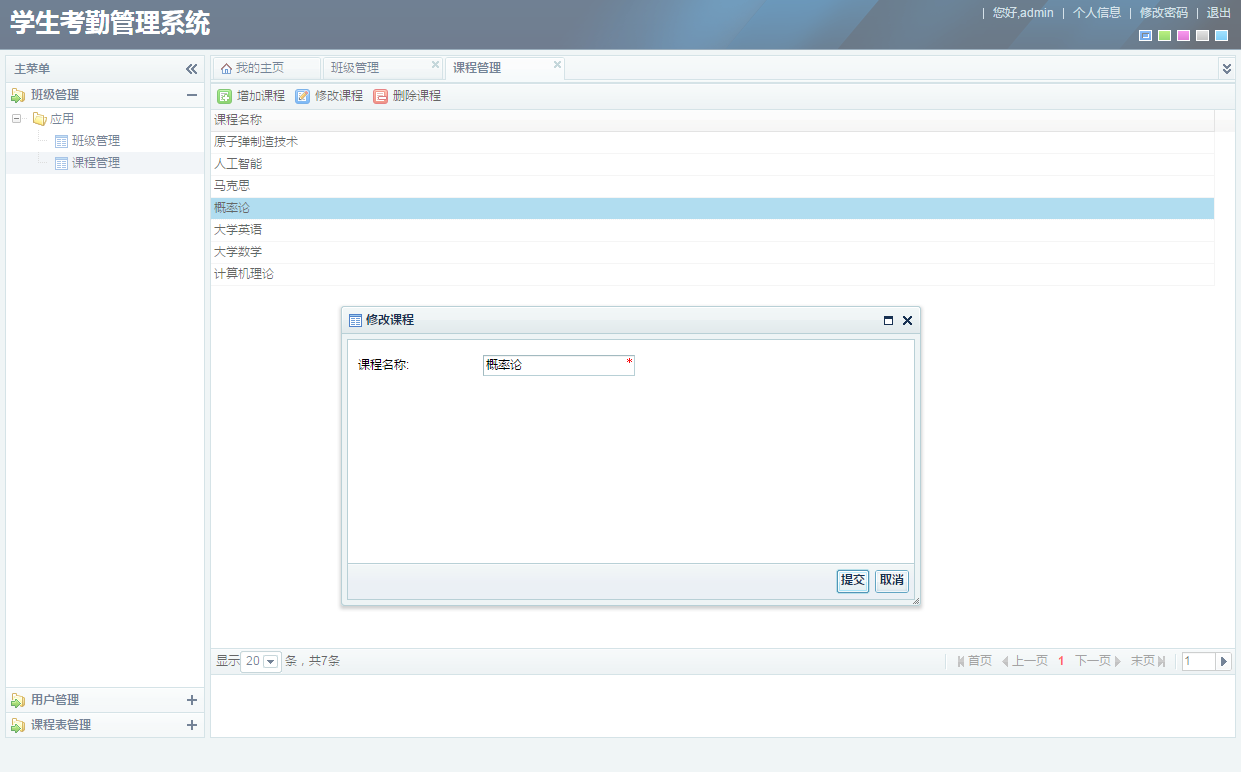The image size is (1241, 772).
Task: Open the 修改密码 link
Action: click(1164, 13)
